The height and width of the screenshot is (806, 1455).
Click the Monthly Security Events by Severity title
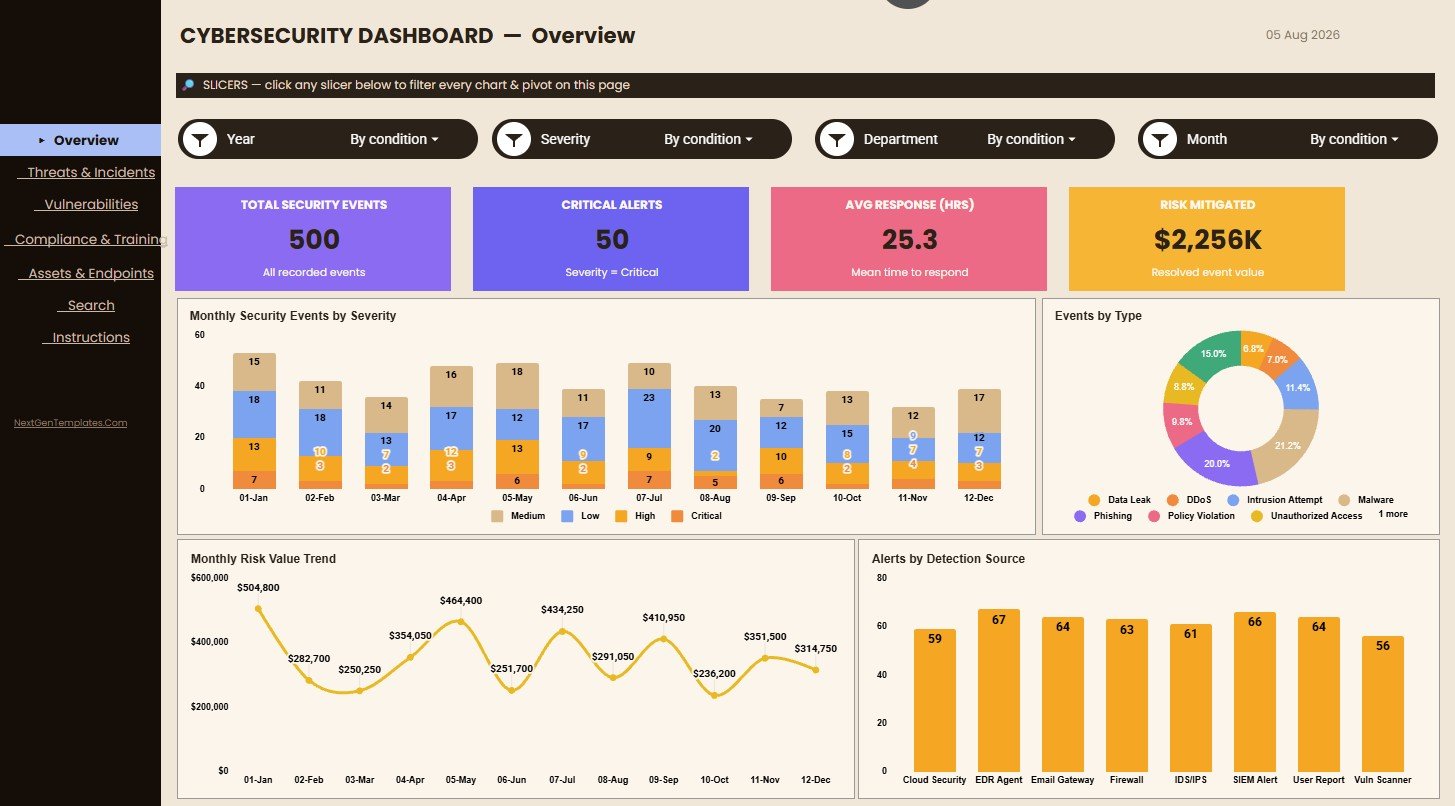coord(293,316)
